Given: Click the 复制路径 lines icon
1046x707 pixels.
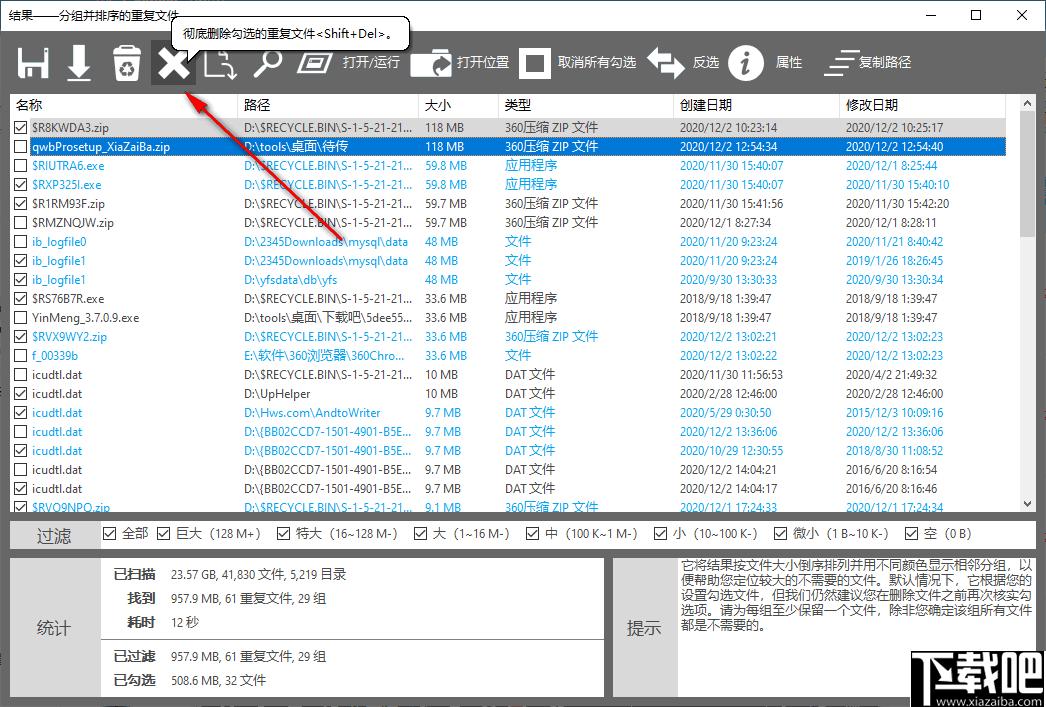Looking at the screenshot, I should click(x=841, y=63).
